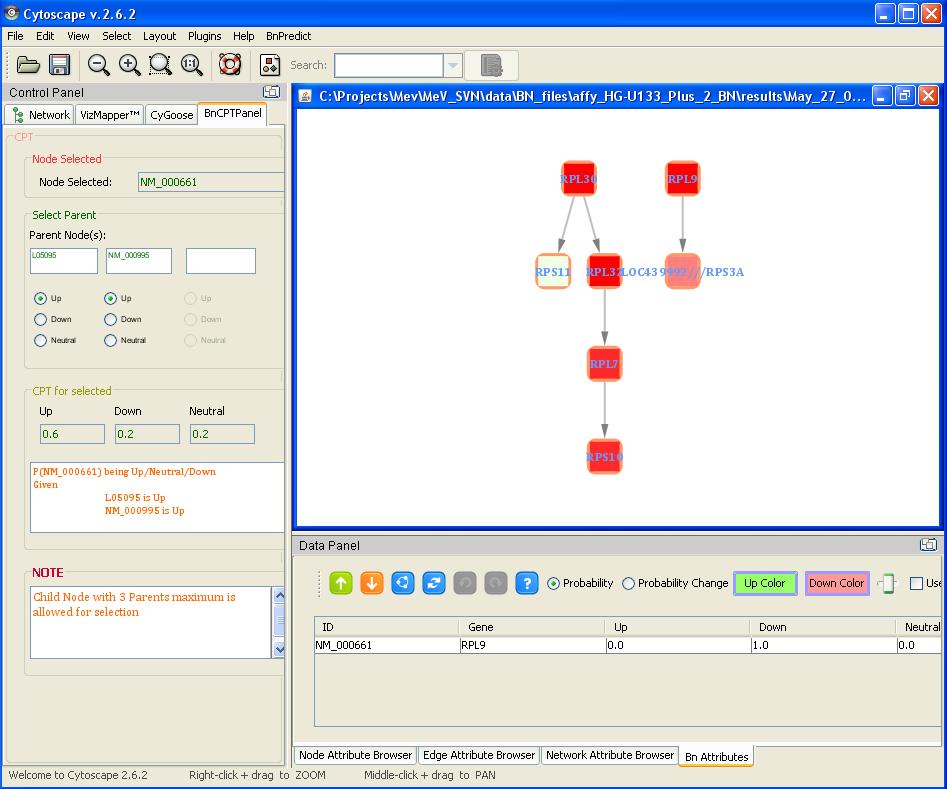Image resolution: width=947 pixels, height=789 pixels.
Task: Float the Control Panel using its corner icon
Action: (x=271, y=92)
